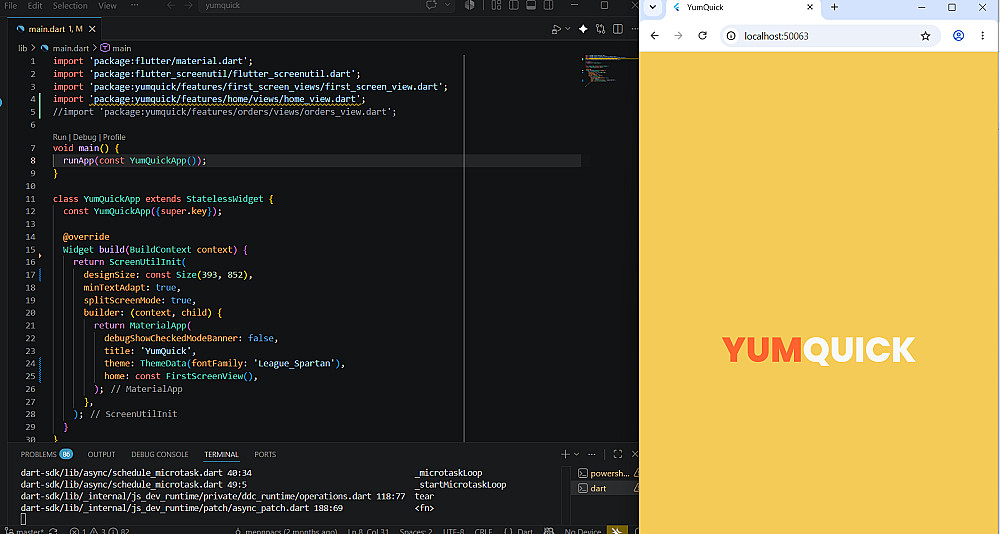Screen dimensions: 1000x534
Task: Expand the run options dropdown arrow
Action: point(568,29)
